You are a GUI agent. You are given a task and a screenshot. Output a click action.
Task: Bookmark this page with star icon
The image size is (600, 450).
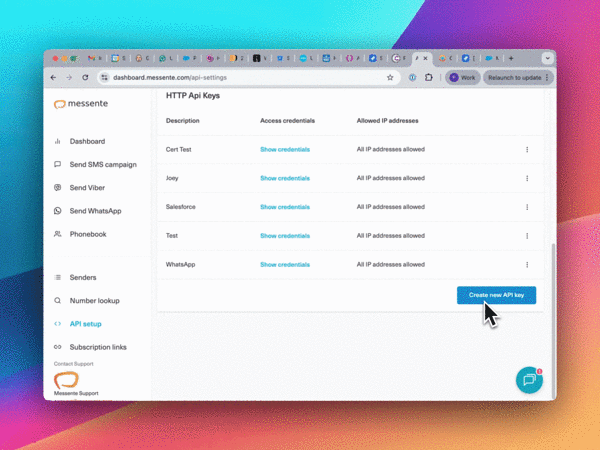pyautogui.click(x=390, y=77)
